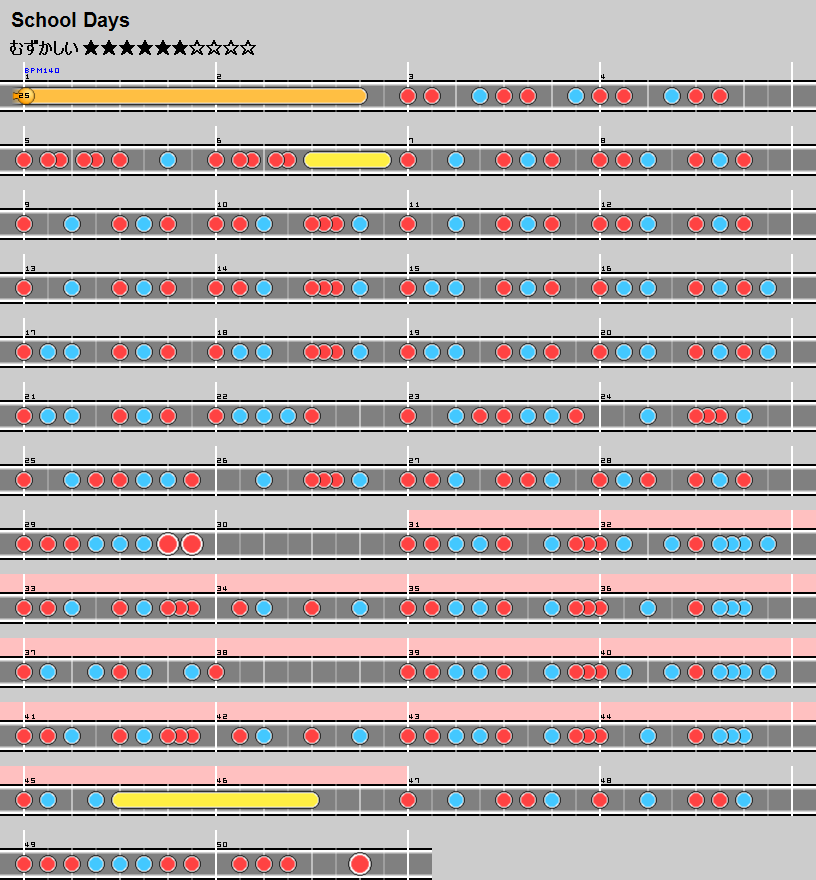Click the long yellow drumroll spanning measures 45-46
Viewport: 816px width, 880px height.
point(215,800)
